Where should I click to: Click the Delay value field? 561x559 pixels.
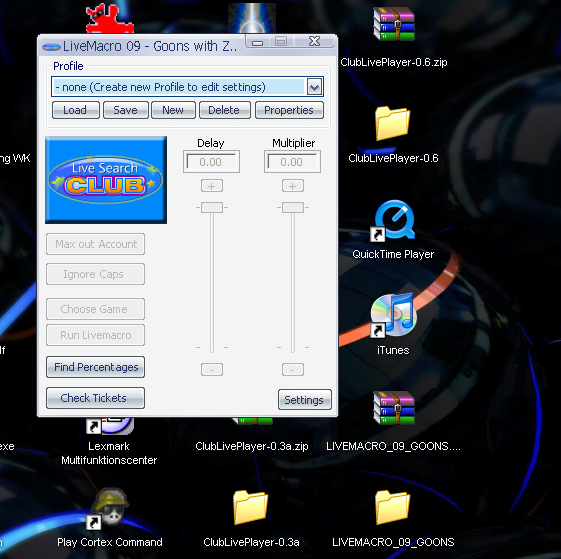pos(211,162)
